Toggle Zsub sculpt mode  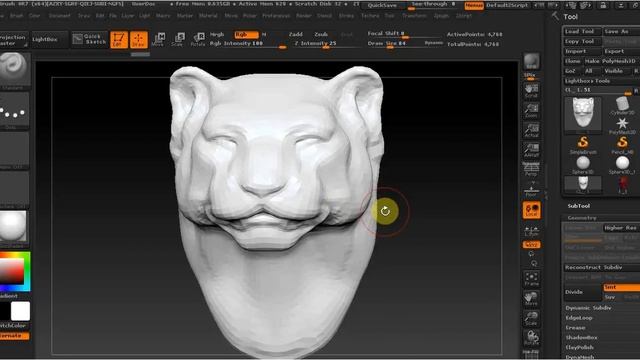(321, 34)
